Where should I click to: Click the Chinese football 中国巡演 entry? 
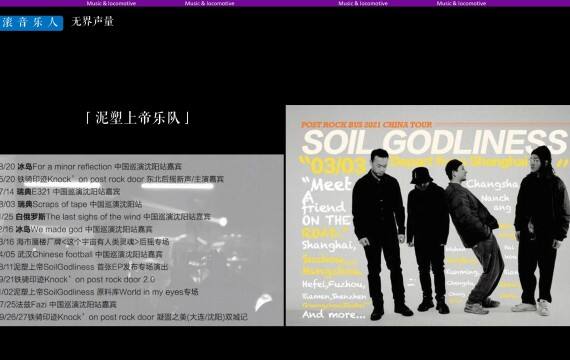click(x=81, y=254)
